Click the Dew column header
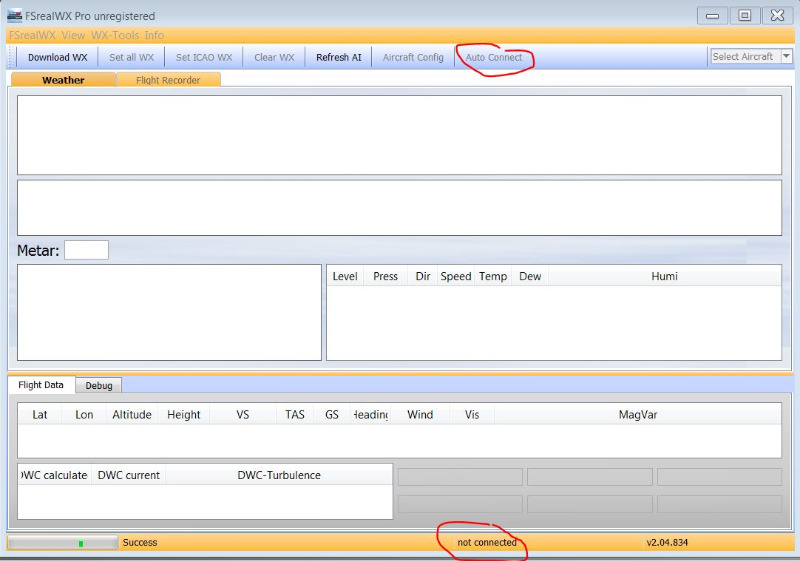 pos(530,276)
